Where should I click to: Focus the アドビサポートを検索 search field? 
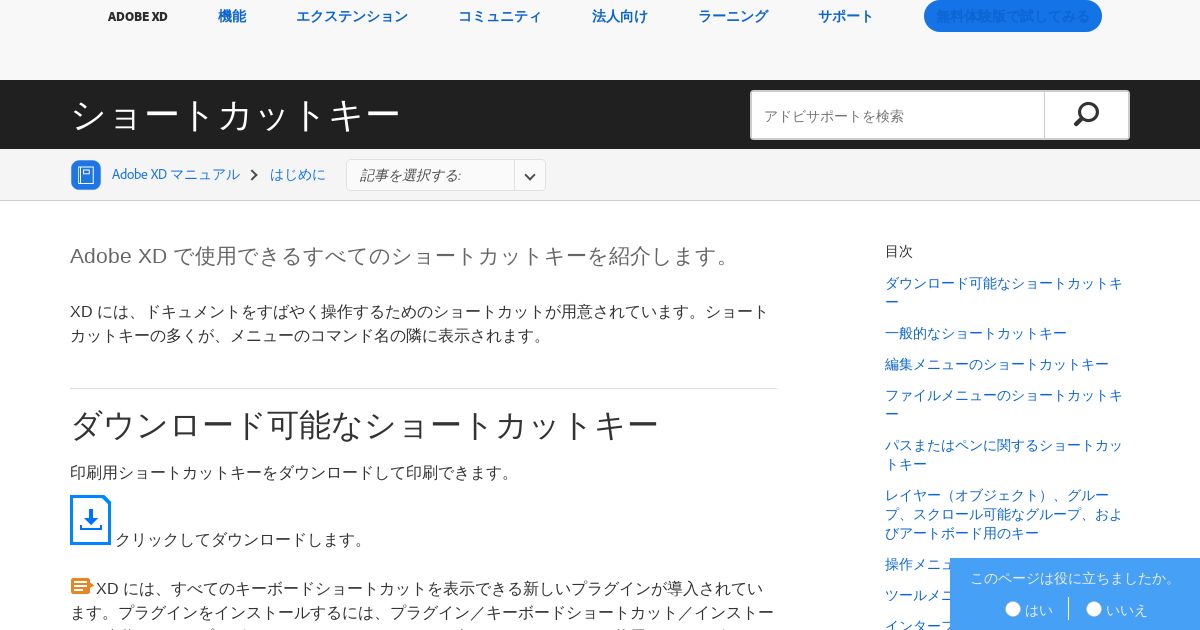pos(898,115)
